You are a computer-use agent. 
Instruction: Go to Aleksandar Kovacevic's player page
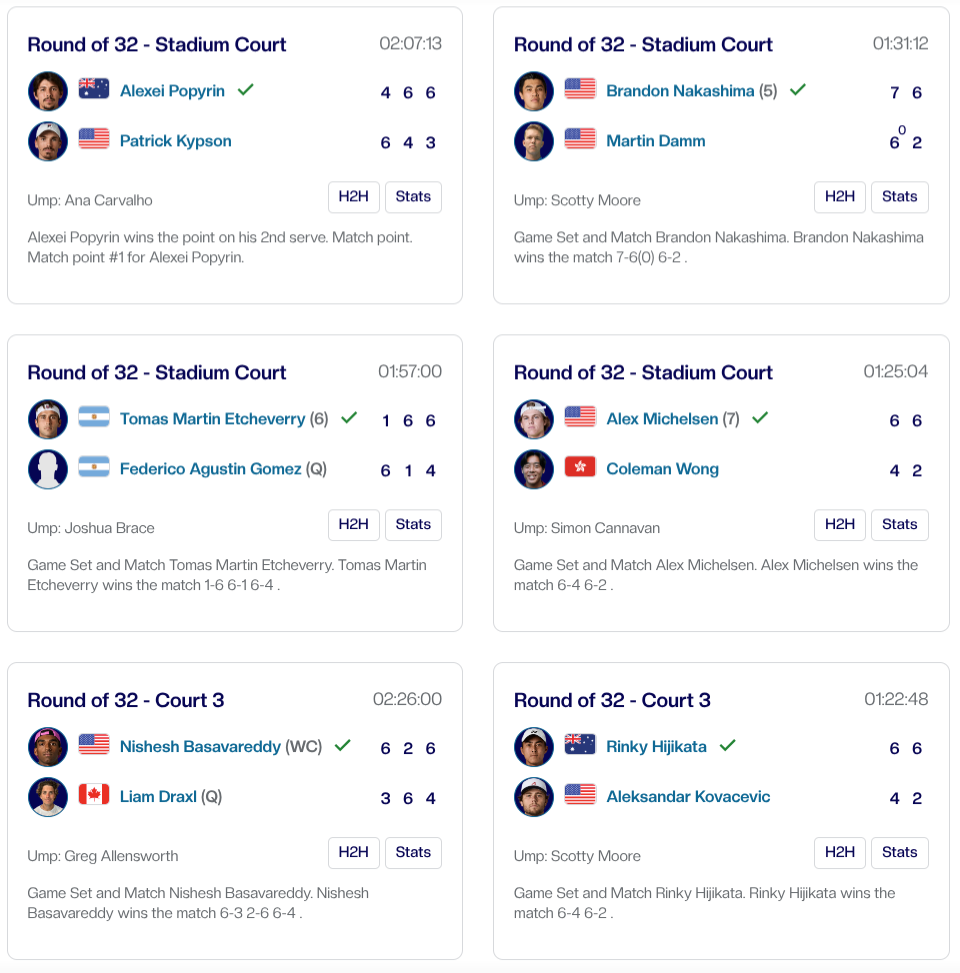tap(688, 797)
